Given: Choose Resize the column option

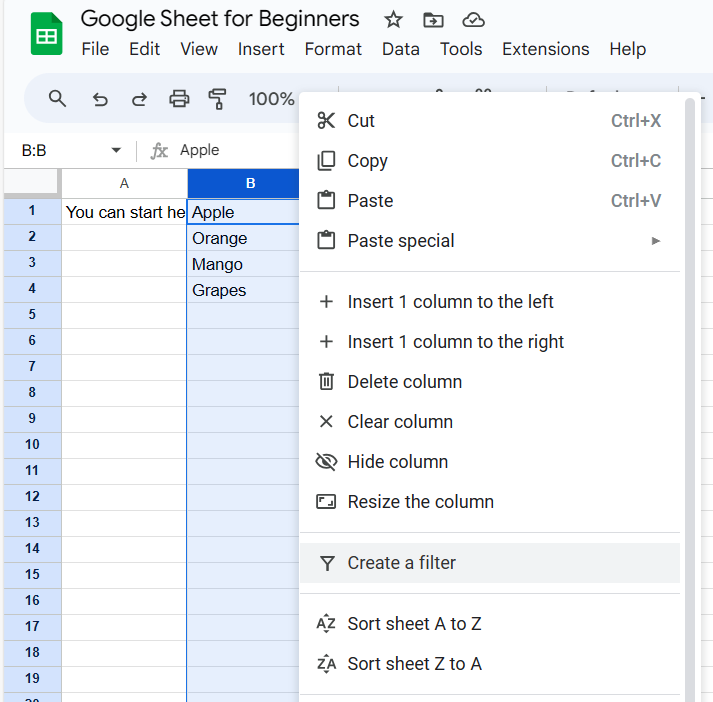Looking at the screenshot, I should pyautogui.click(x=490, y=502).
